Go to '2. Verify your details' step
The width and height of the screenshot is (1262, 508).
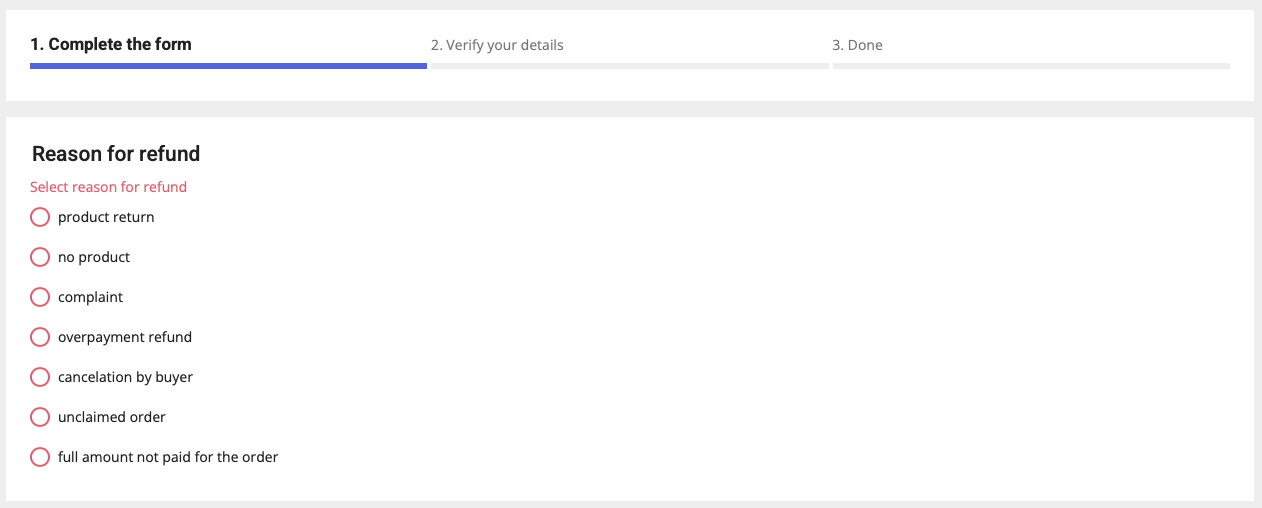[x=497, y=45]
